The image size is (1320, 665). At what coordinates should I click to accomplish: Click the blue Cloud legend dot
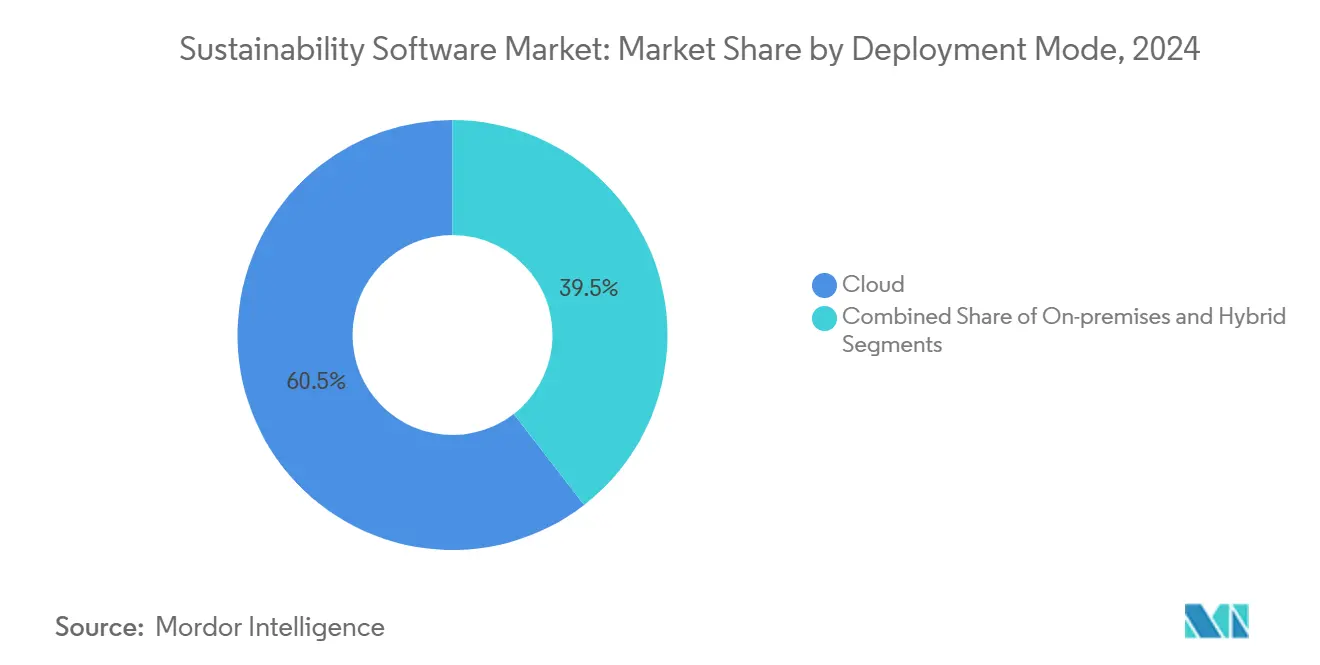[825, 285]
